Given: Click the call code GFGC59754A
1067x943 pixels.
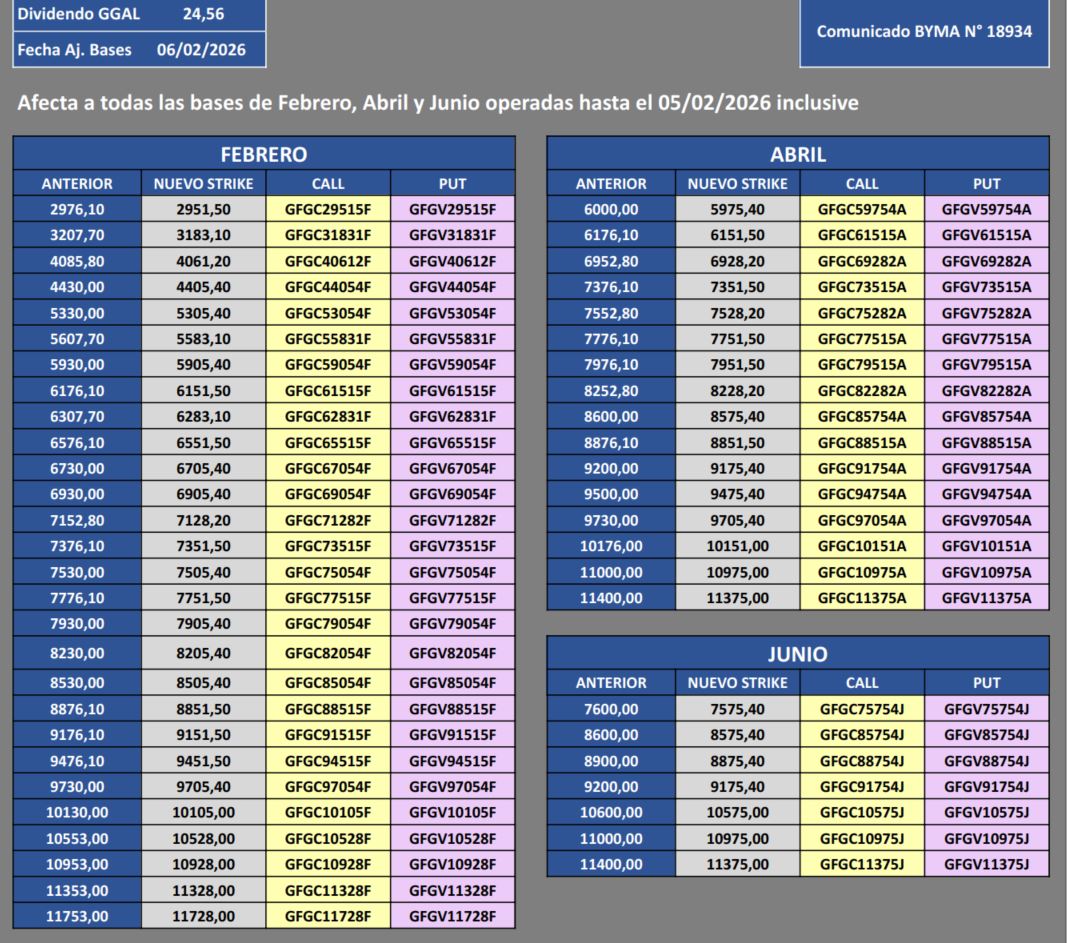Looking at the screenshot, I should pos(861,209).
